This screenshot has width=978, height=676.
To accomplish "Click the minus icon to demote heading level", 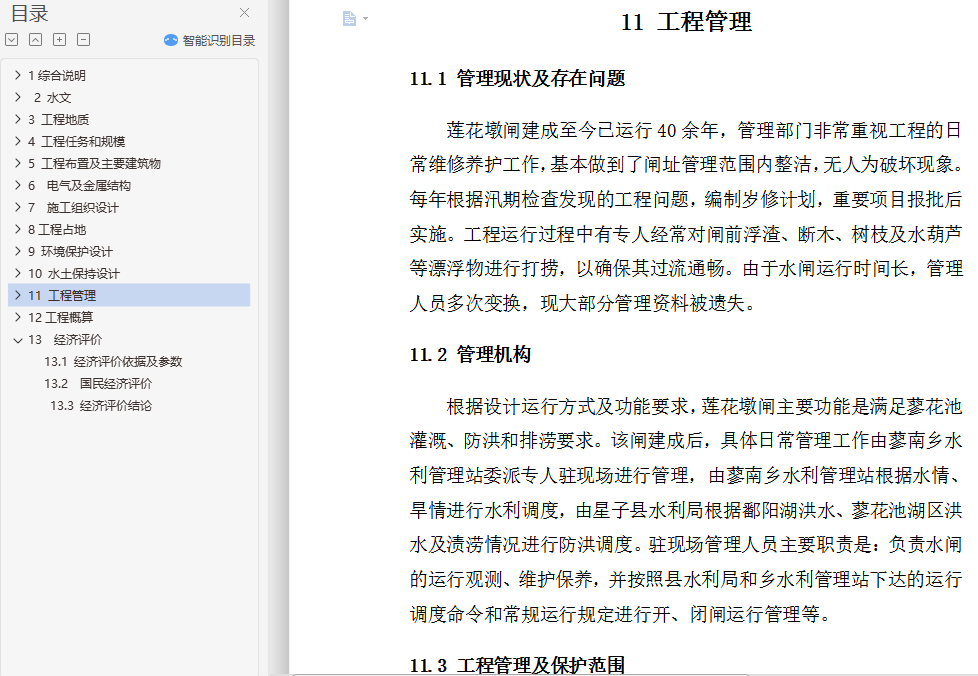I will (x=84, y=40).
